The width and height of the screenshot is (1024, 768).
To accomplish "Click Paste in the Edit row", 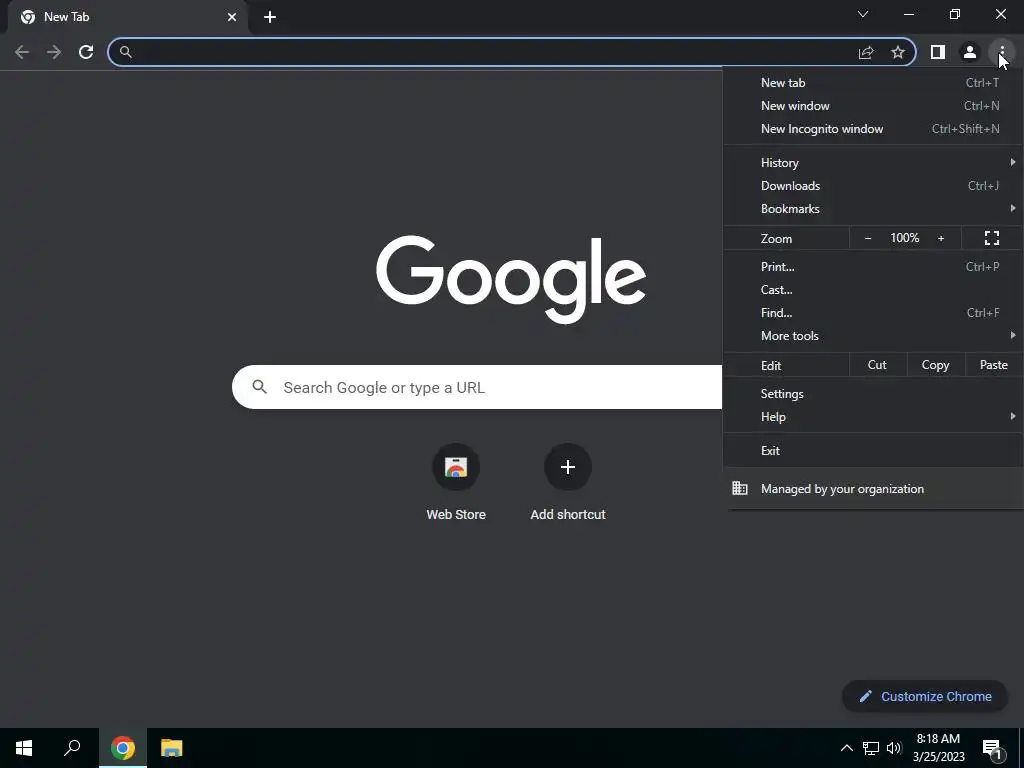I will (993, 365).
